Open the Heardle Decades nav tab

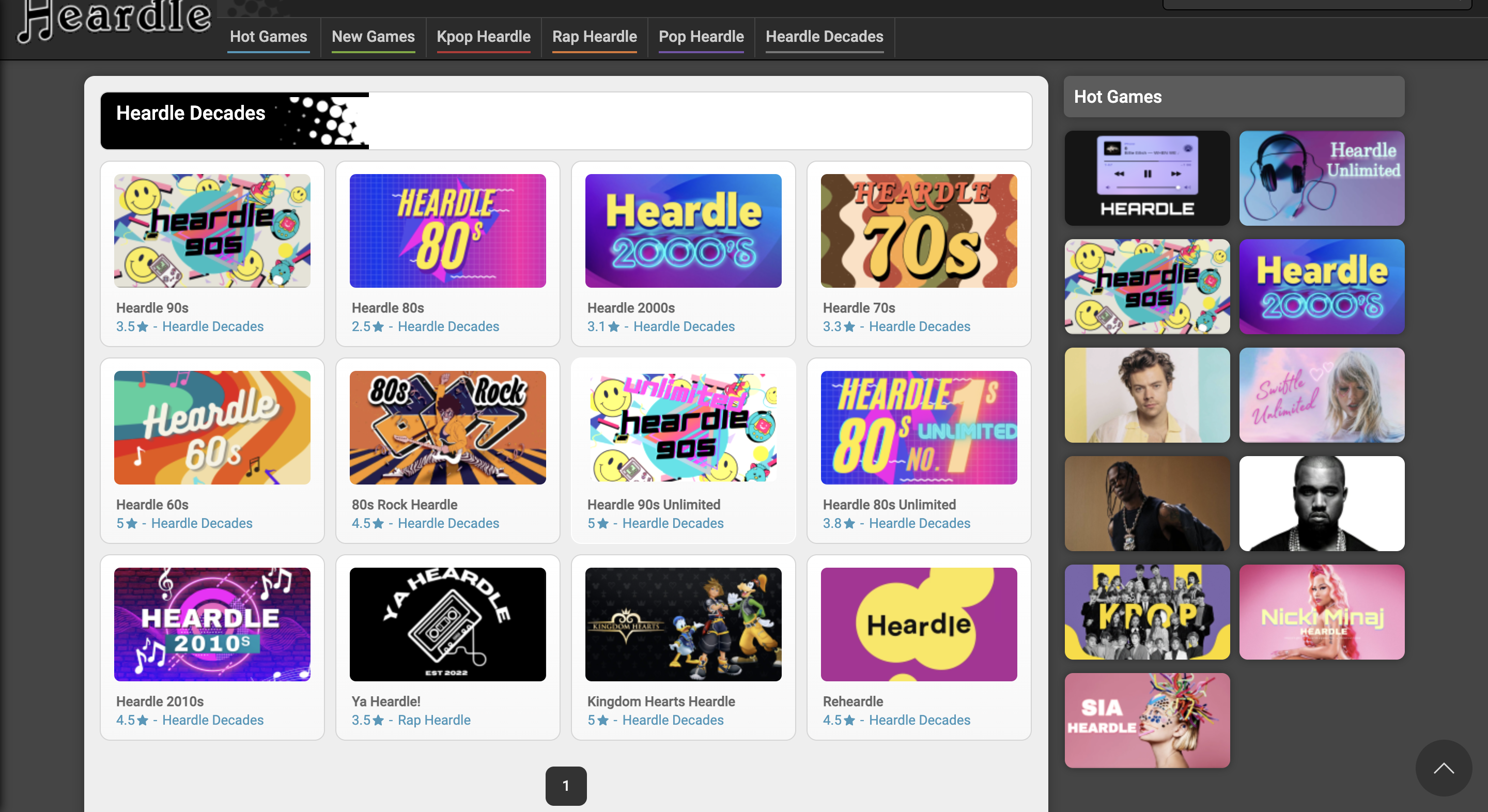[824, 37]
